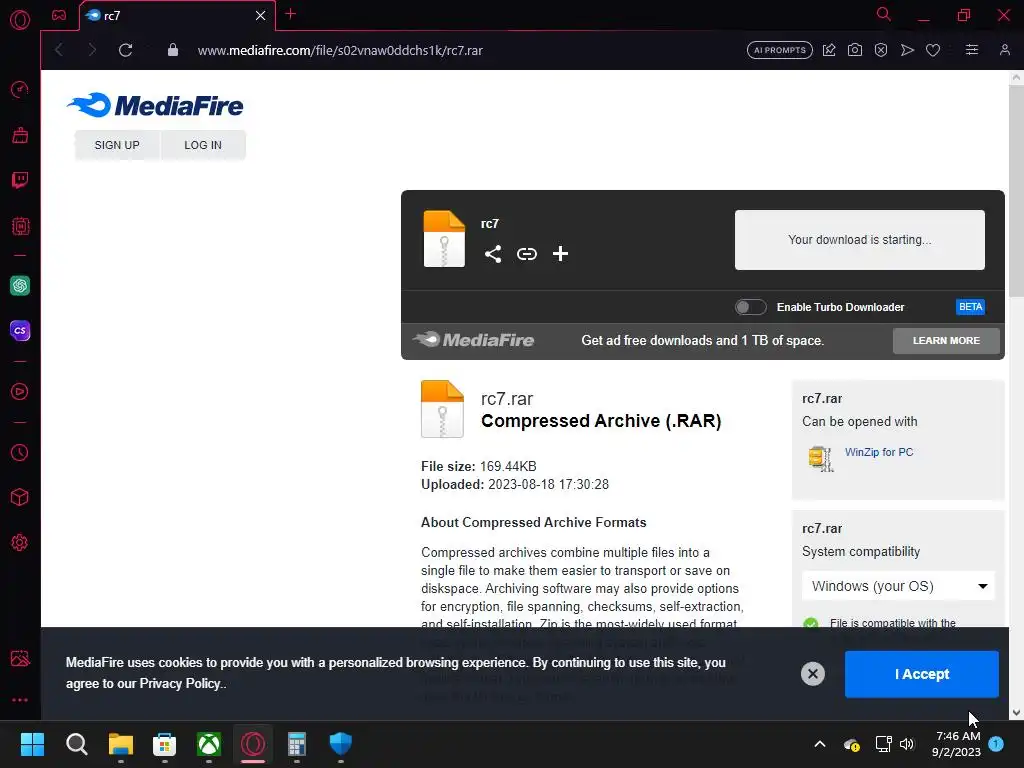
Task: Open volume speaker in system tray
Action: [x=907, y=744]
